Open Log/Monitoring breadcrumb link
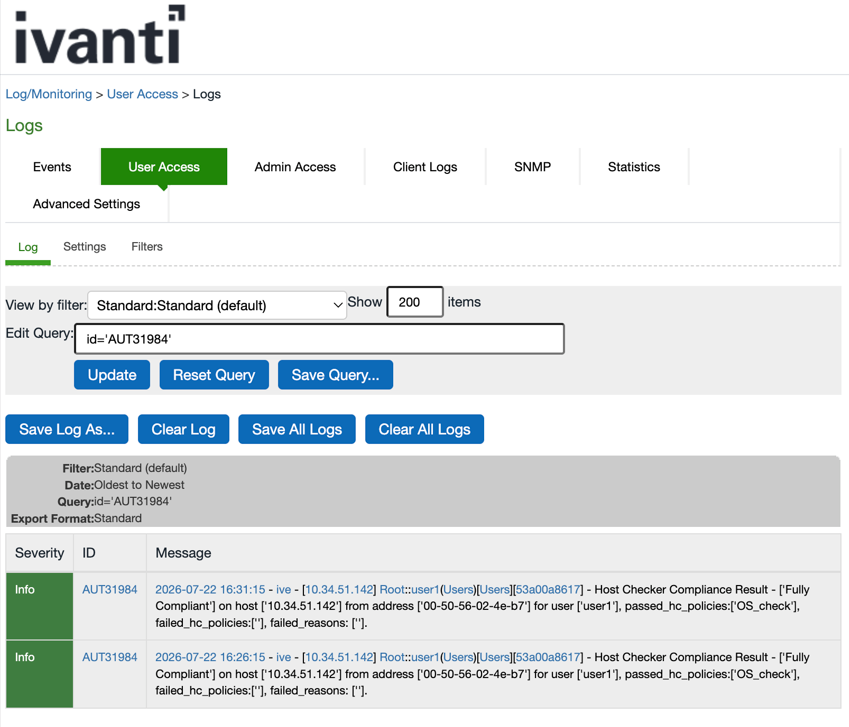Viewport: 849px width, 727px height. click(x=49, y=94)
